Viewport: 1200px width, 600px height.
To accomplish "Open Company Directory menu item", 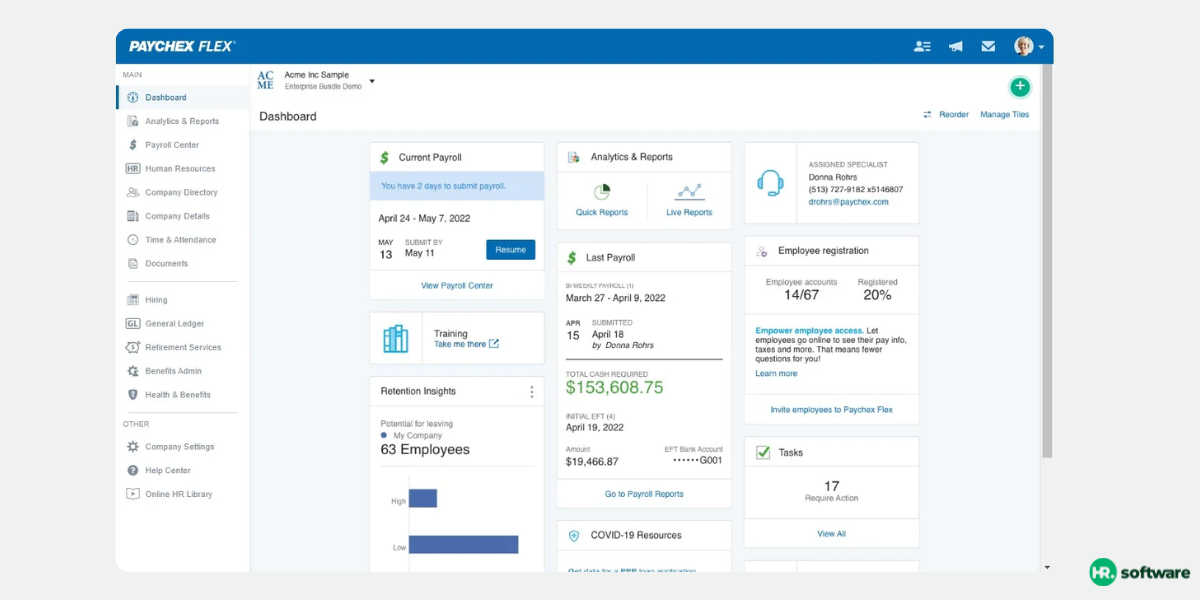I will point(182,192).
